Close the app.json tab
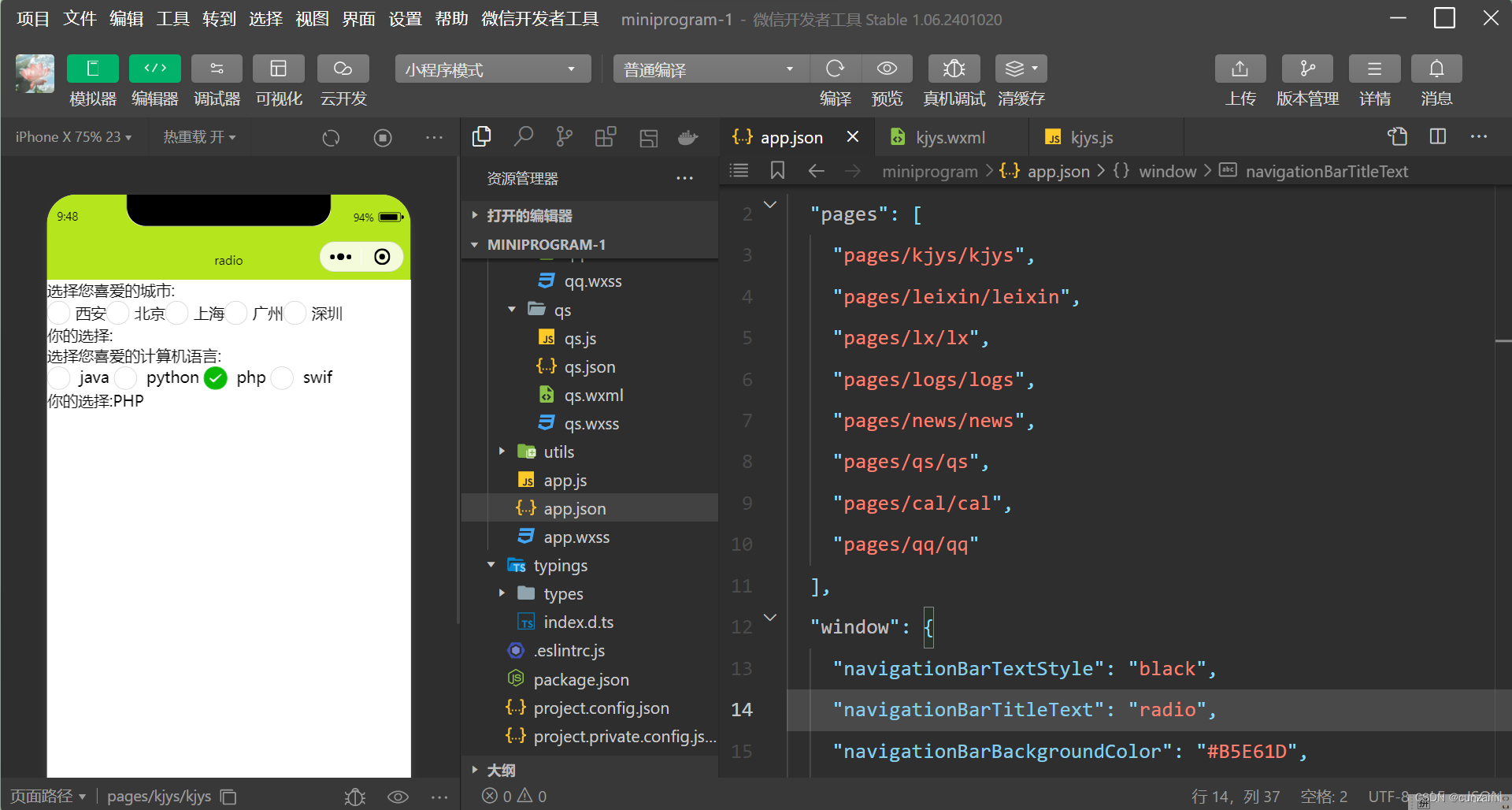Image resolution: width=1512 pixels, height=810 pixels. pyautogui.click(x=852, y=137)
